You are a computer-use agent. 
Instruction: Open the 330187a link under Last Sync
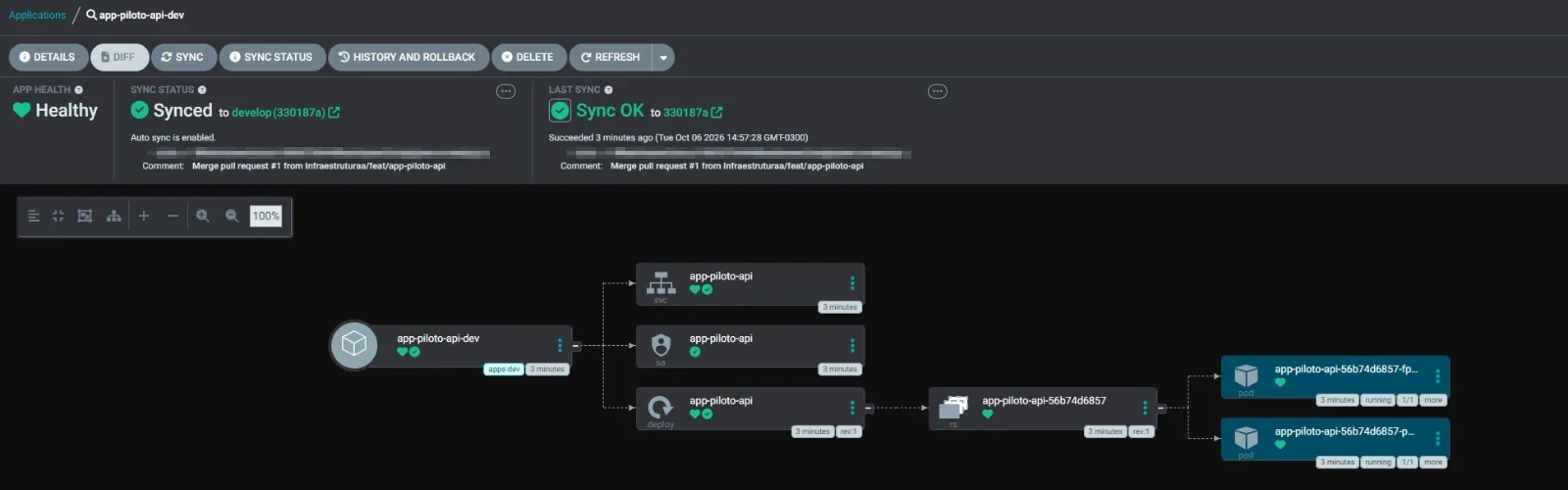click(x=693, y=113)
